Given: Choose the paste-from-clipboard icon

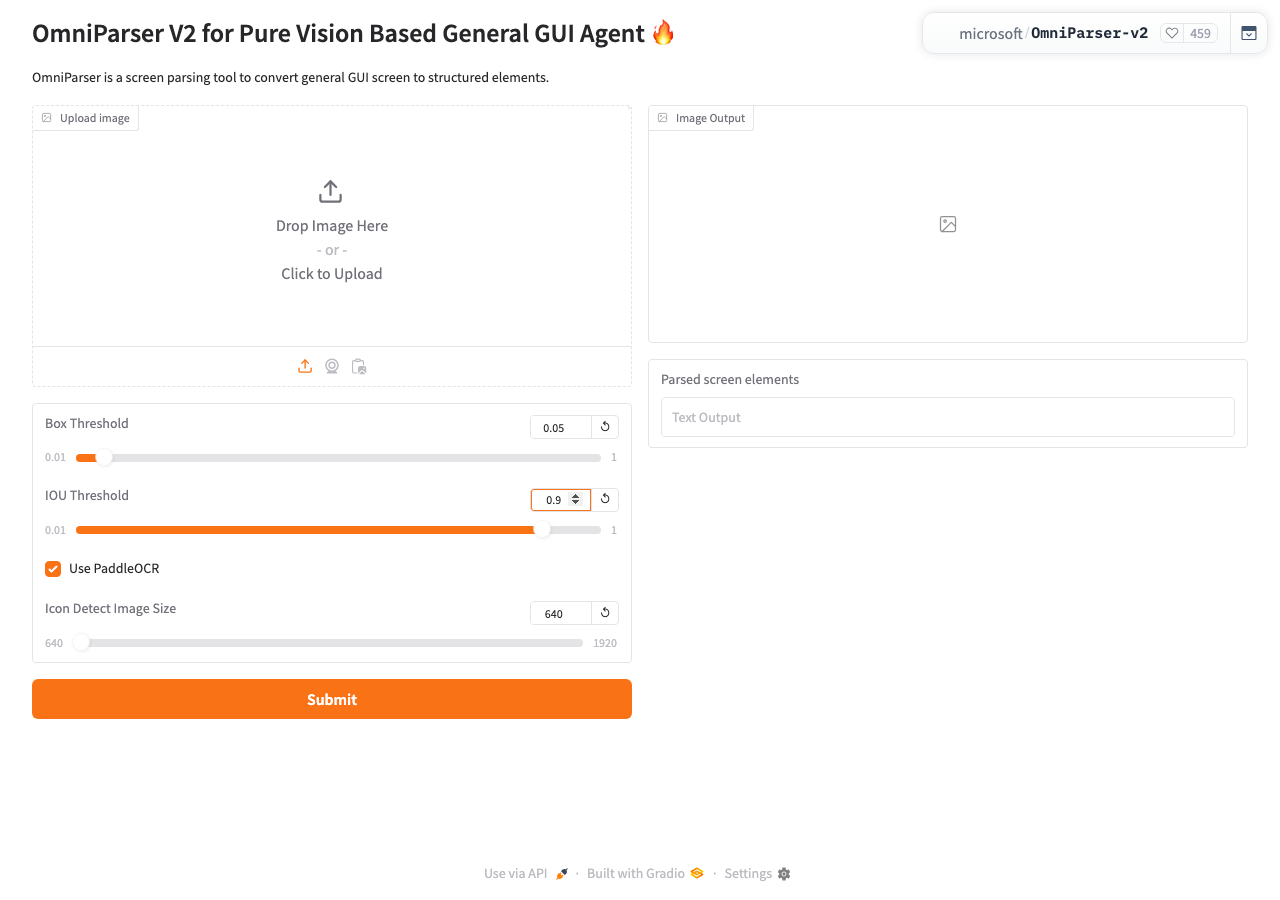Looking at the screenshot, I should (359, 367).
